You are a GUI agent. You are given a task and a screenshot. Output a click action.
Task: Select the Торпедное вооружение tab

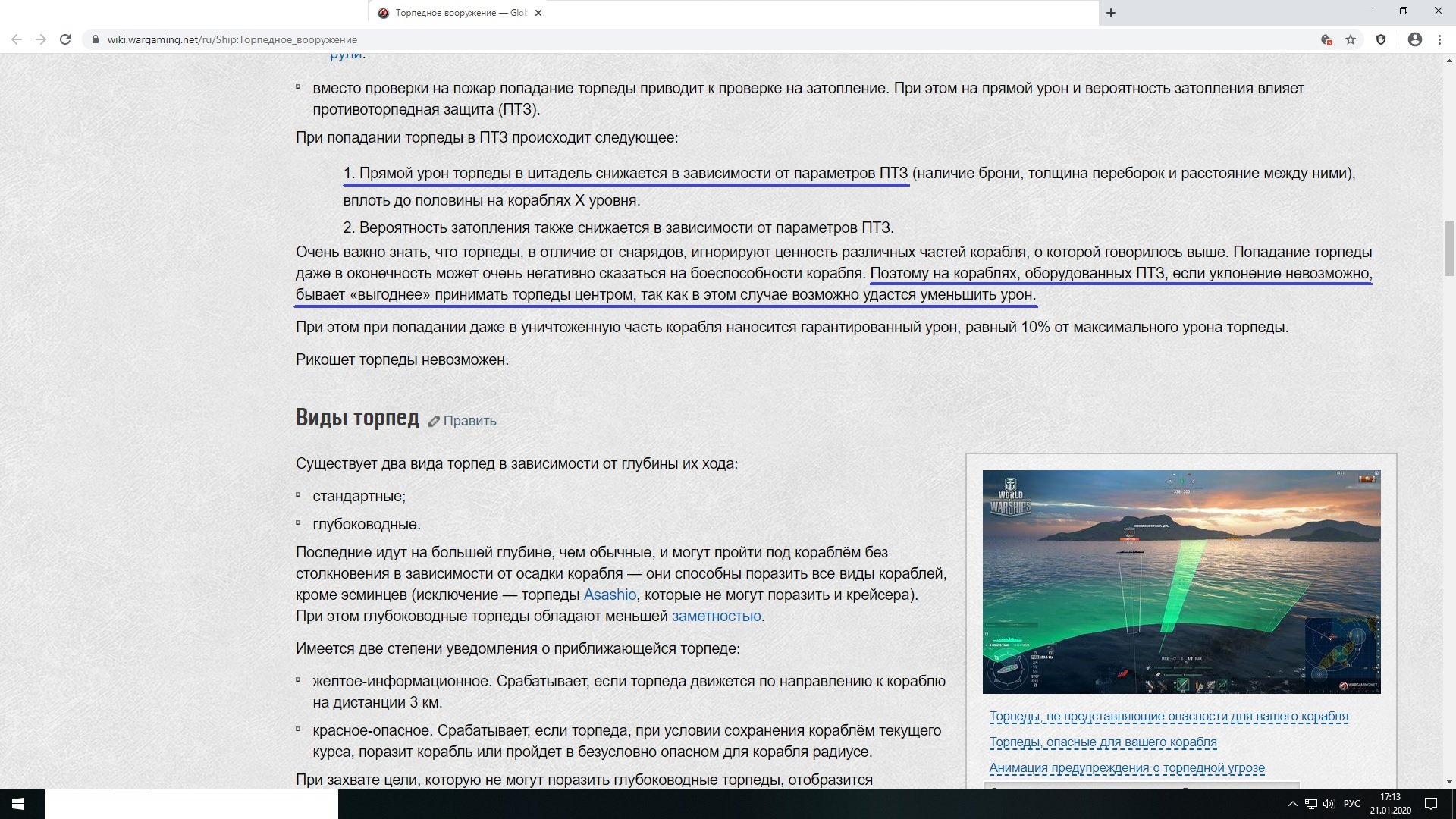[455, 13]
